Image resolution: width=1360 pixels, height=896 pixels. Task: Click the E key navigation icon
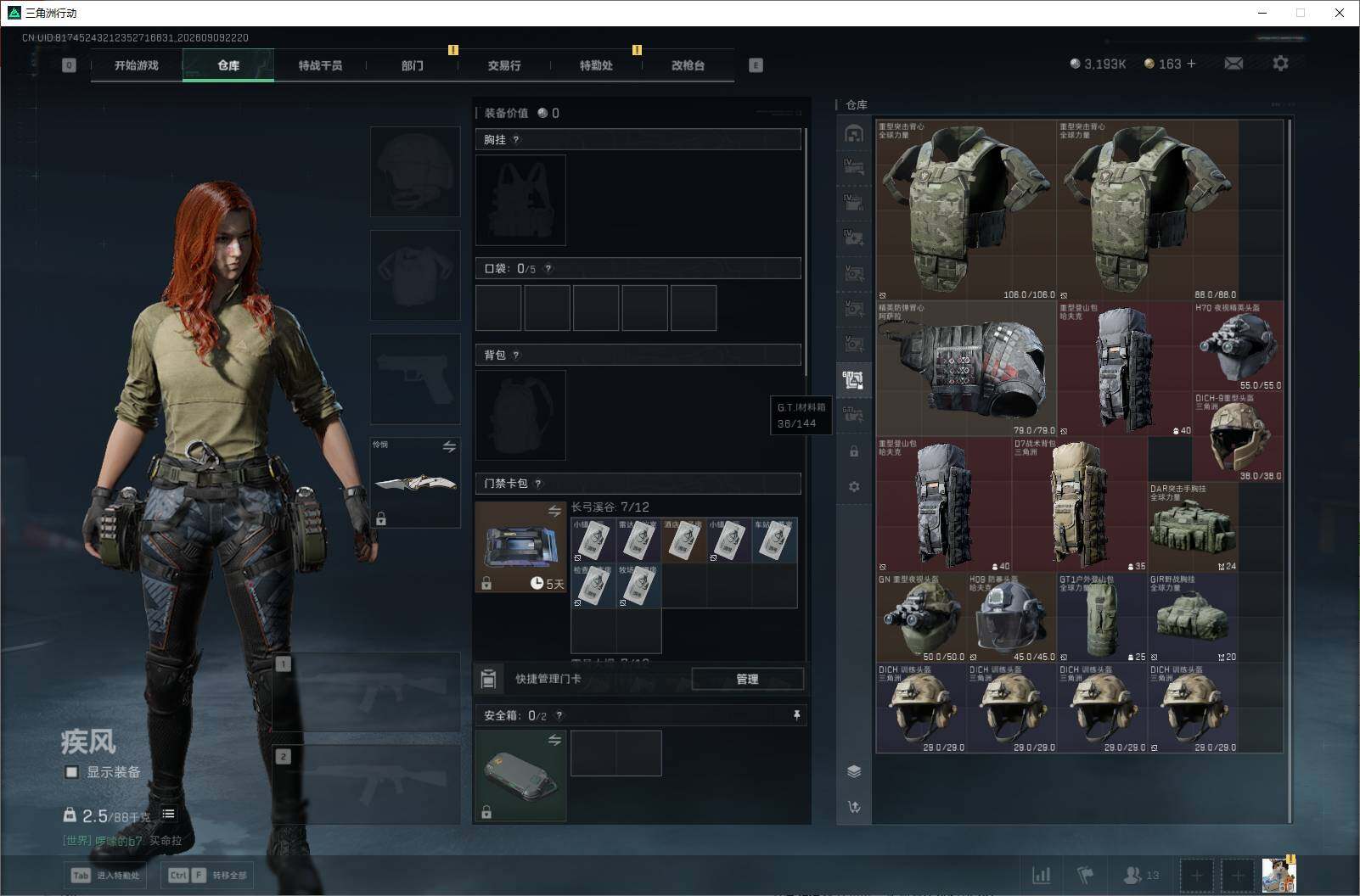pos(756,65)
